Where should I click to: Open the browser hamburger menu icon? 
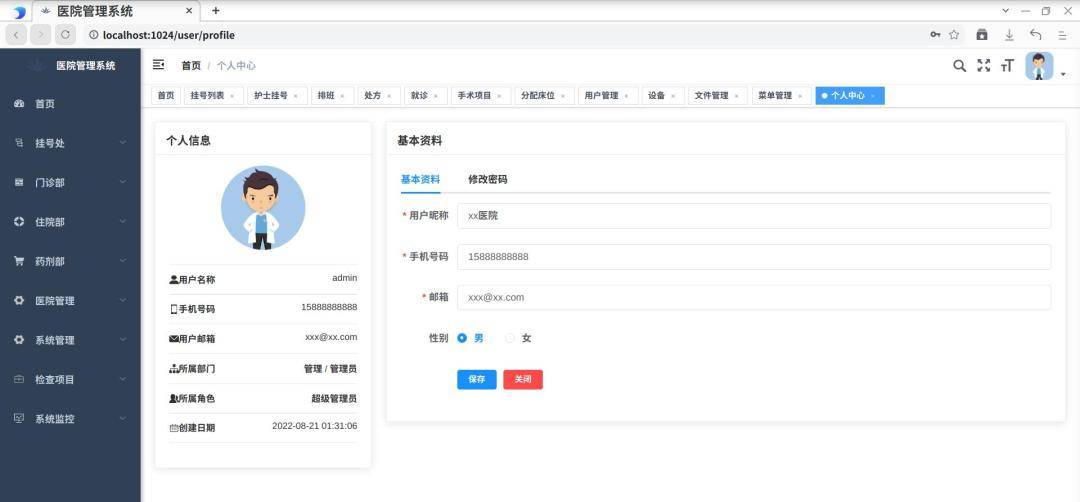pos(1063,34)
